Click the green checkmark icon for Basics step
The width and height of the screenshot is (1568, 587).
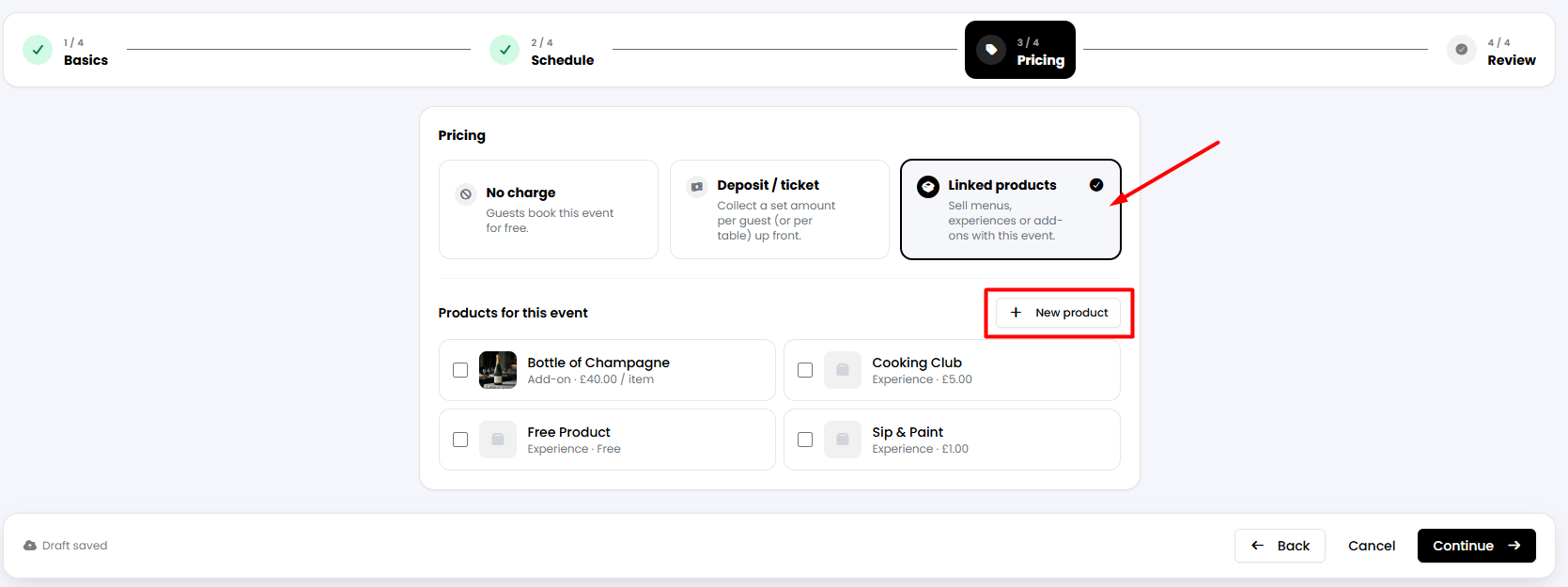pyautogui.click(x=38, y=50)
